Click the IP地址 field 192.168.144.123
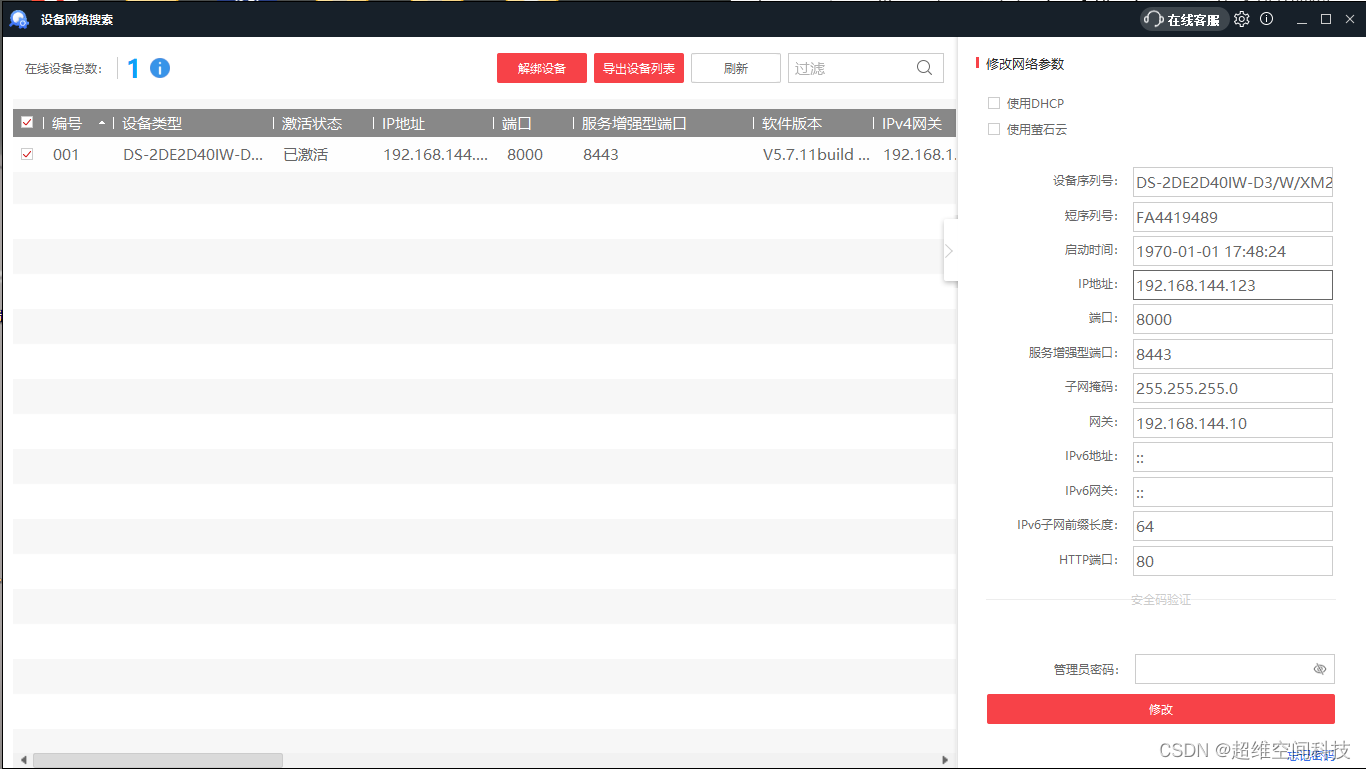The image size is (1366, 769). [x=1233, y=285]
